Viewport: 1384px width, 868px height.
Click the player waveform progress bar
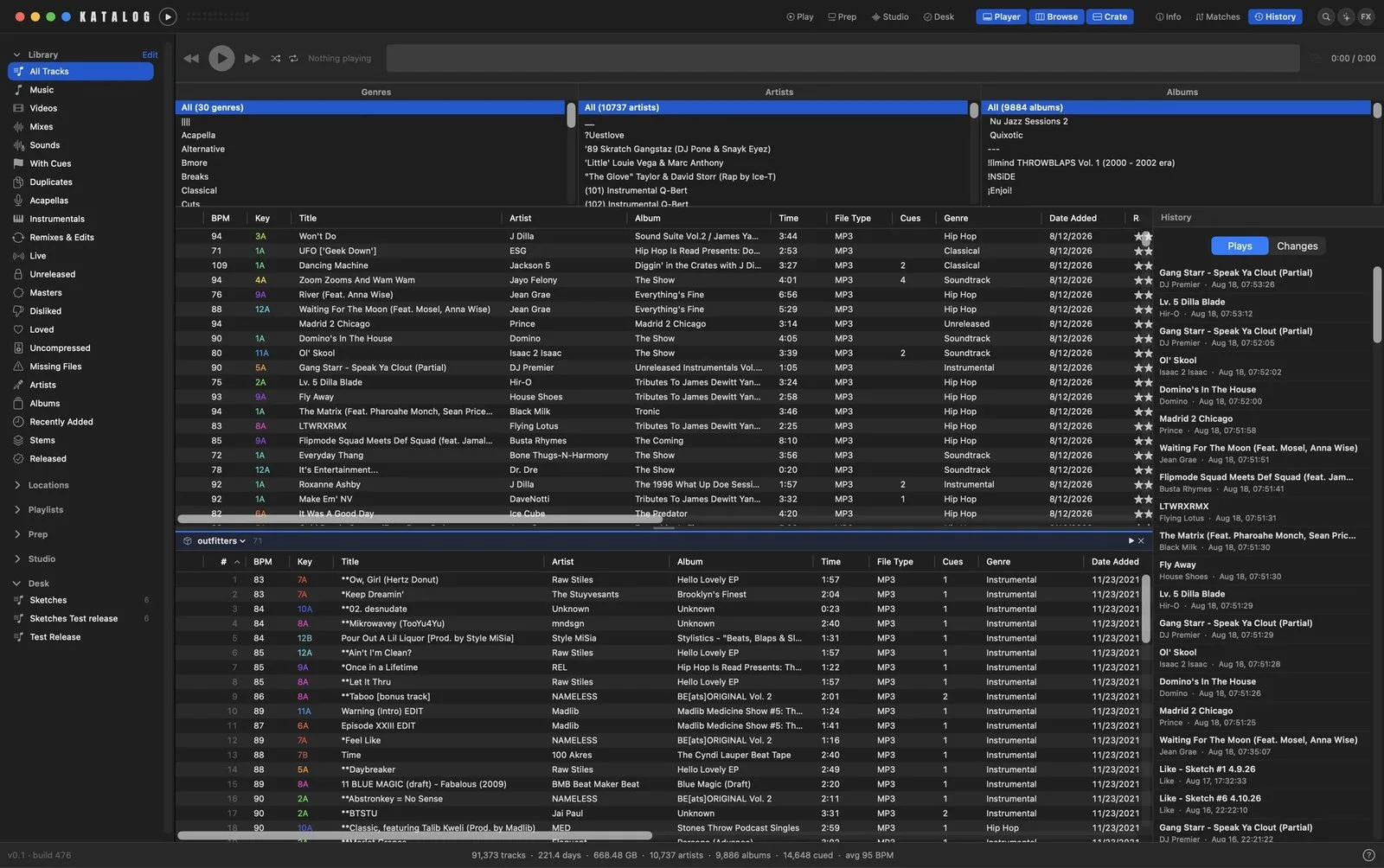point(843,58)
